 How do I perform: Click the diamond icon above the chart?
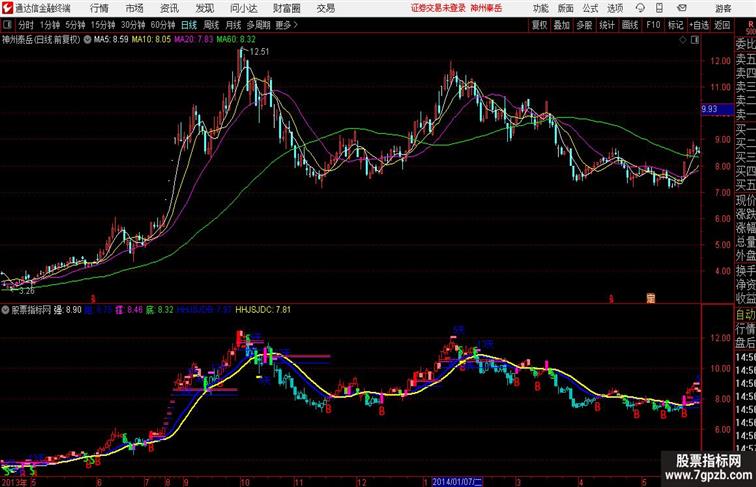tap(683, 41)
